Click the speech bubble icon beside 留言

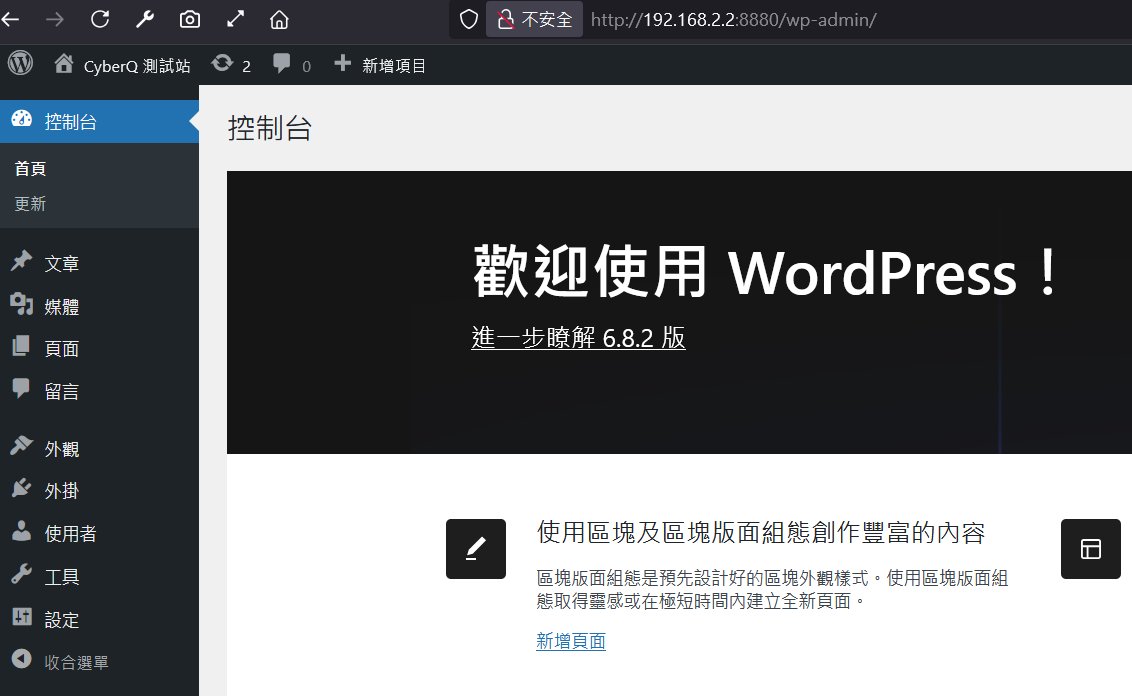point(22,388)
